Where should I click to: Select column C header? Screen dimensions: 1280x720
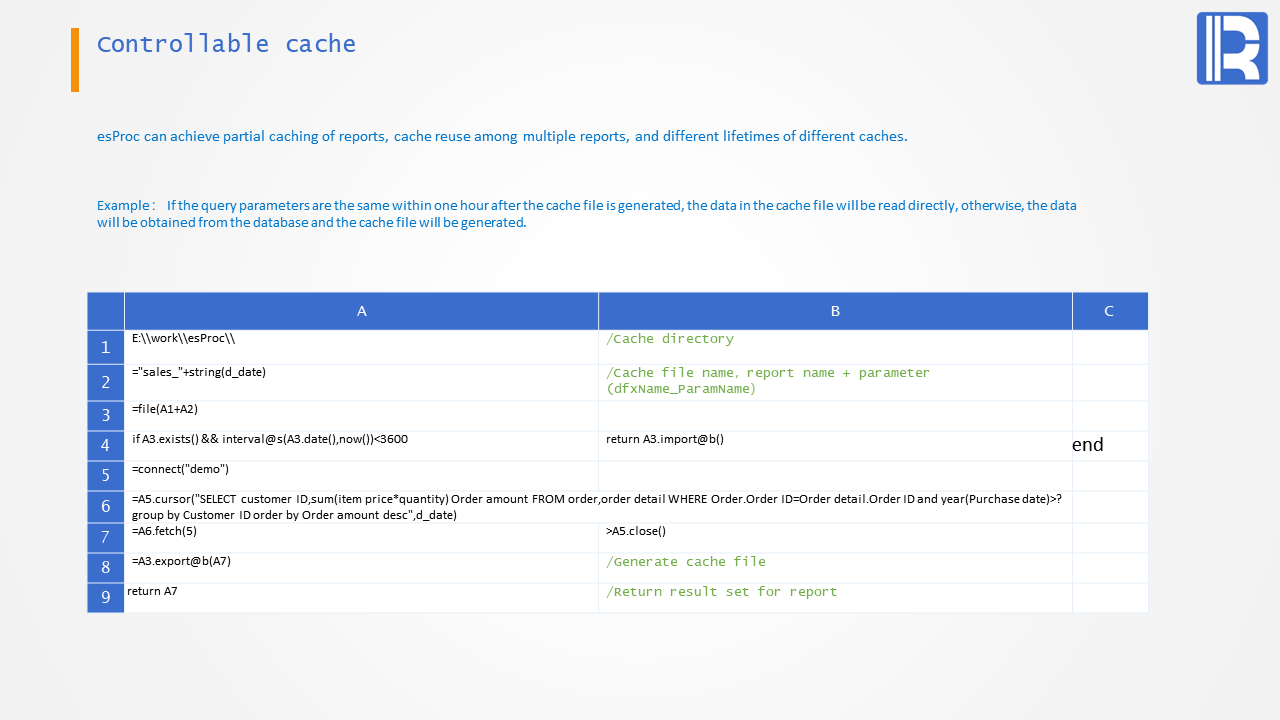1109,311
